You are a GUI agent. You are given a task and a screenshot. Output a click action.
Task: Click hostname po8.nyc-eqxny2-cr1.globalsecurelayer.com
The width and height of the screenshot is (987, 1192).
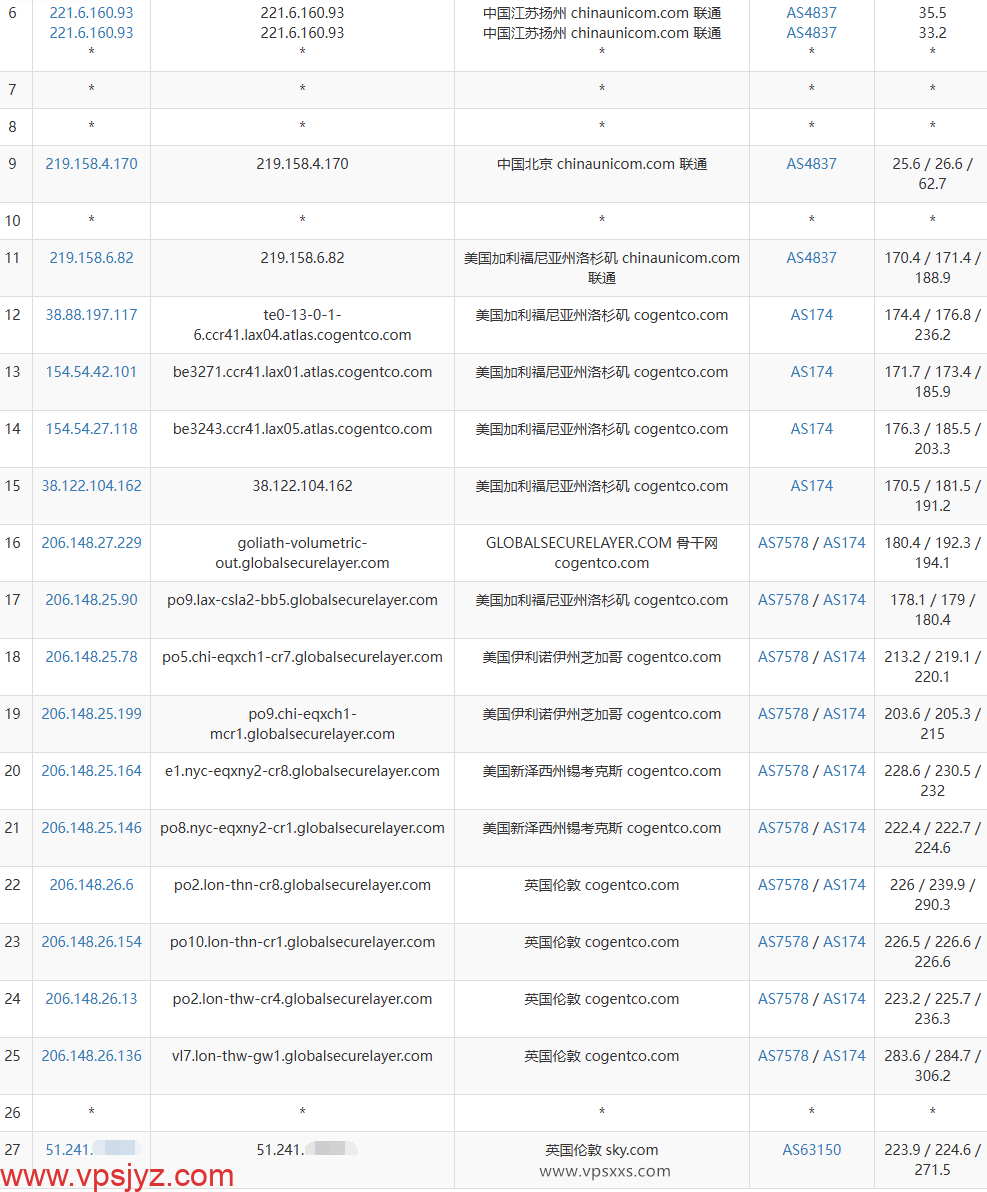pos(303,829)
